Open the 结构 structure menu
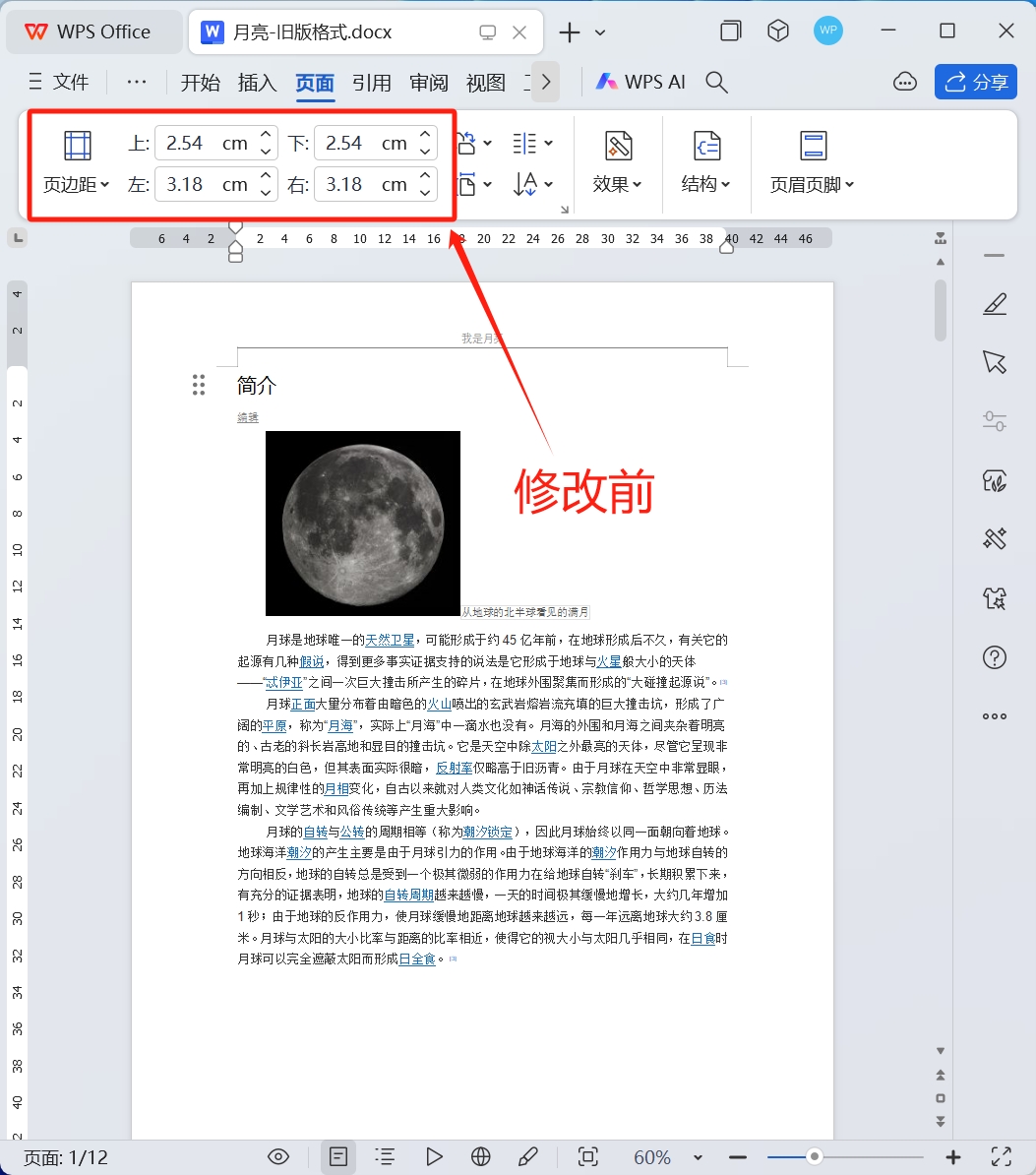Viewport: 1036px width, 1175px height. (x=705, y=184)
